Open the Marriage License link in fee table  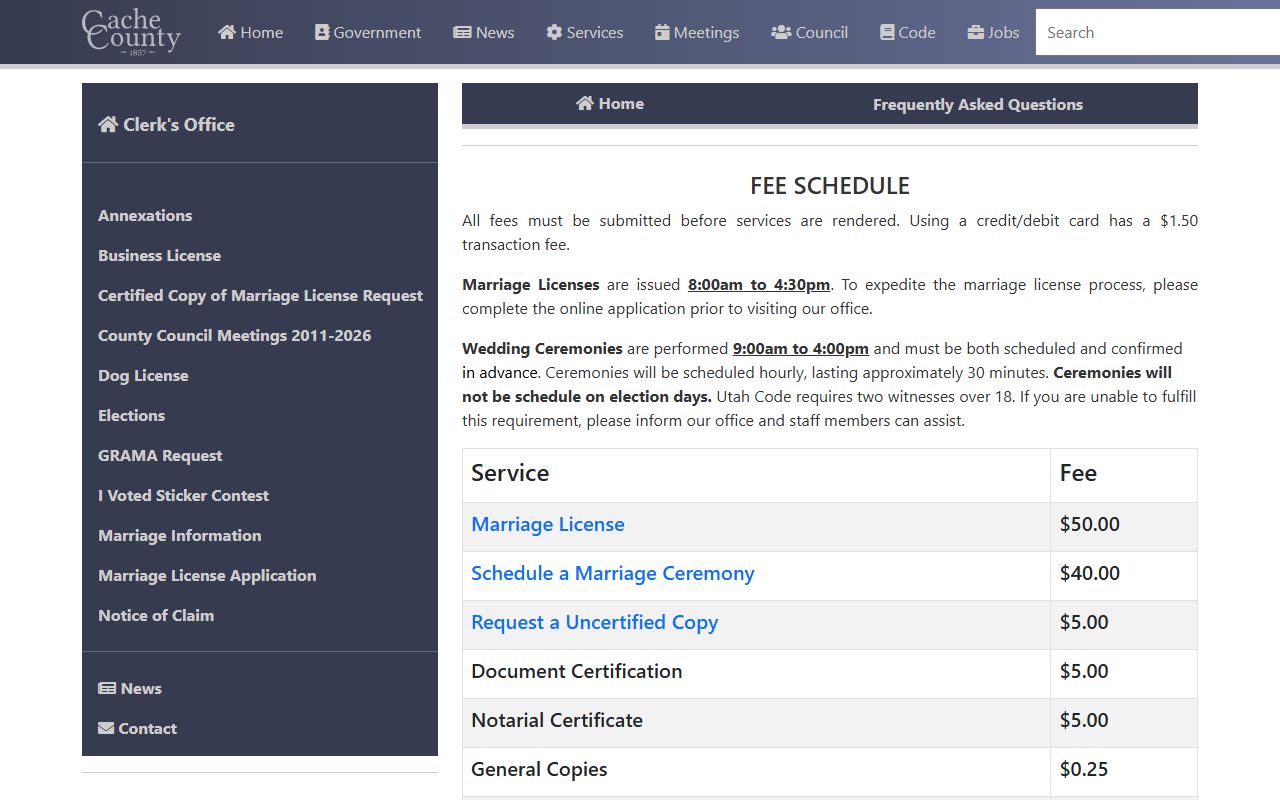coord(548,524)
